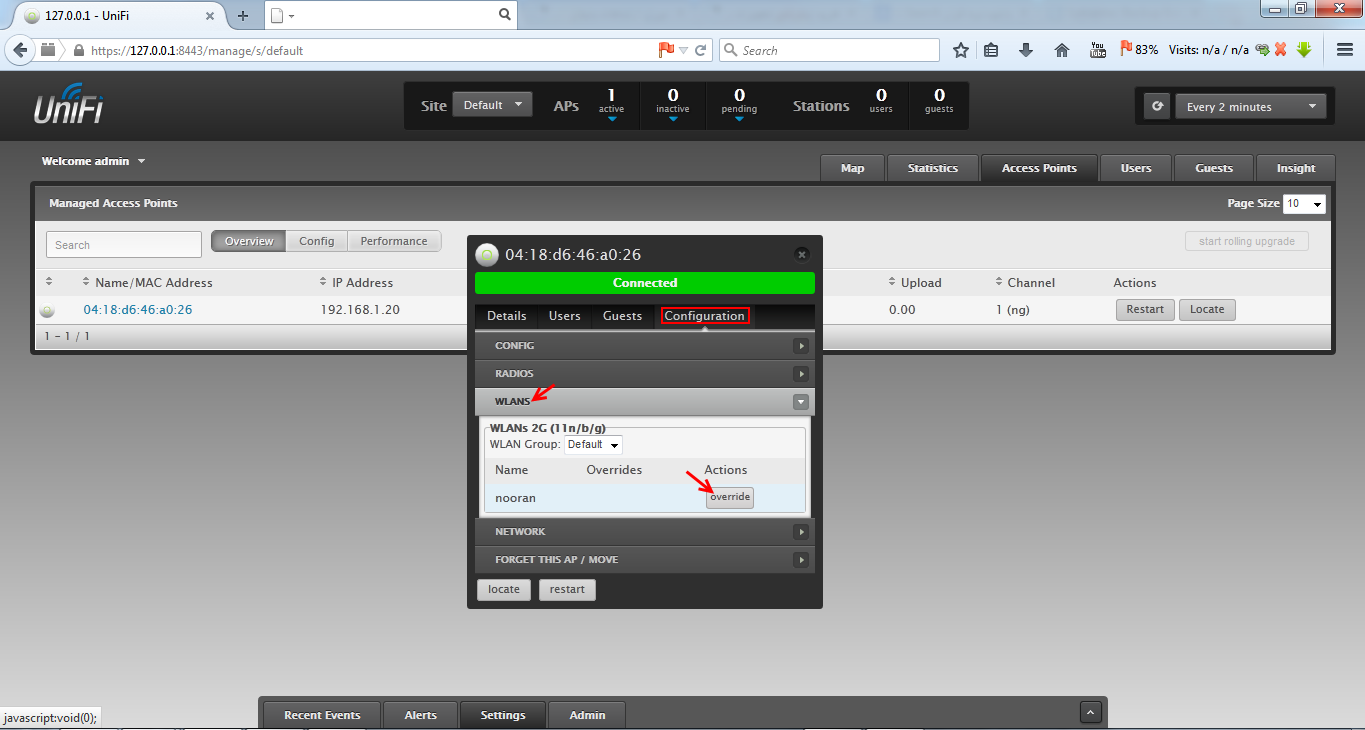Click the 83% flag rating indicator
1365x730 pixels.
pyautogui.click(x=1139, y=49)
